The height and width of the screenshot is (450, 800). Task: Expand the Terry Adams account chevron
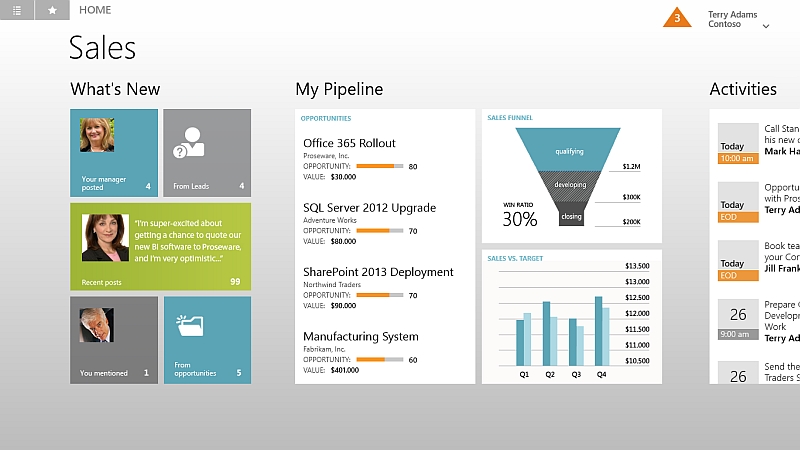pos(765,26)
